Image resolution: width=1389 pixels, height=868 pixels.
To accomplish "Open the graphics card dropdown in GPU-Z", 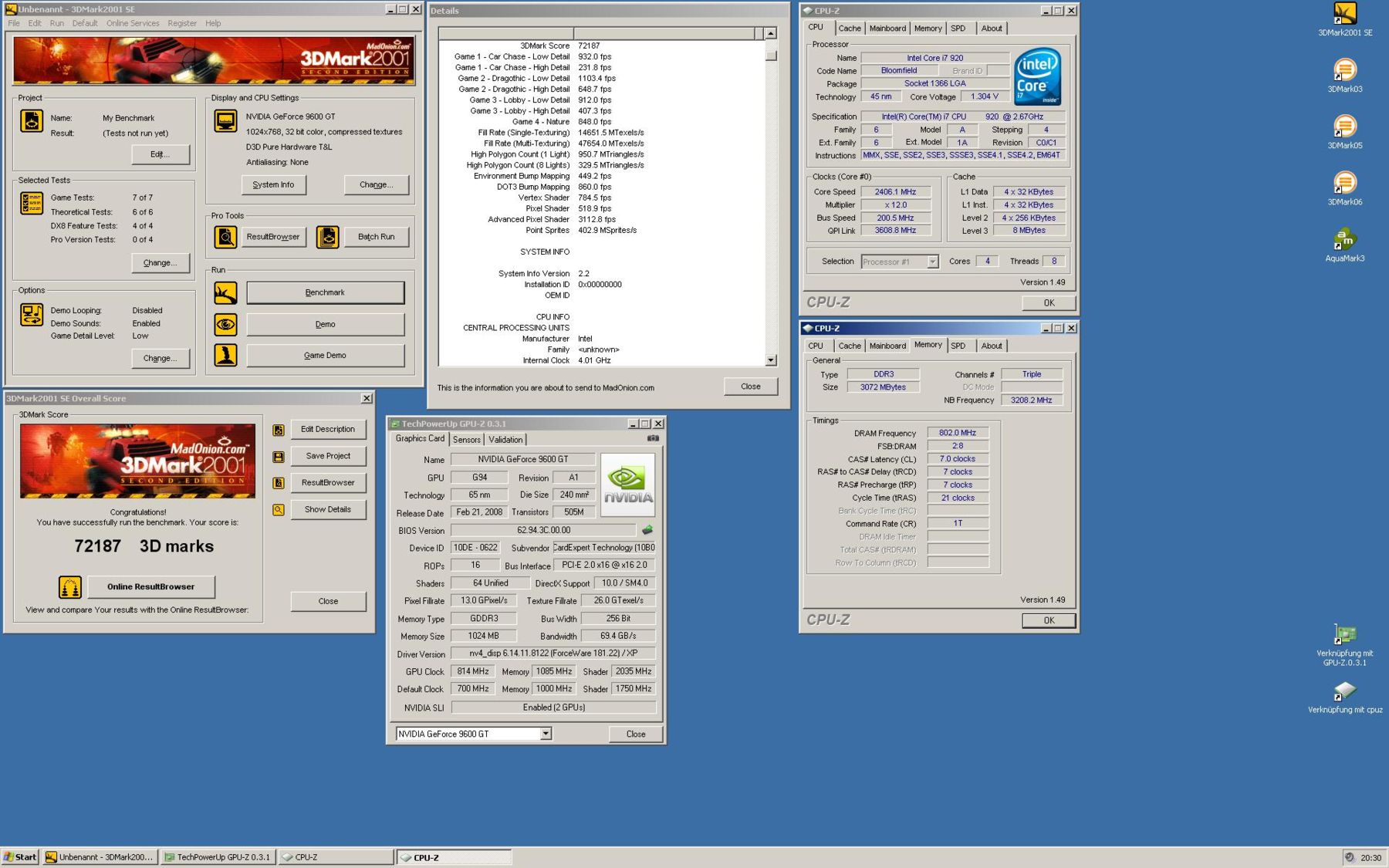I will coord(546,734).
